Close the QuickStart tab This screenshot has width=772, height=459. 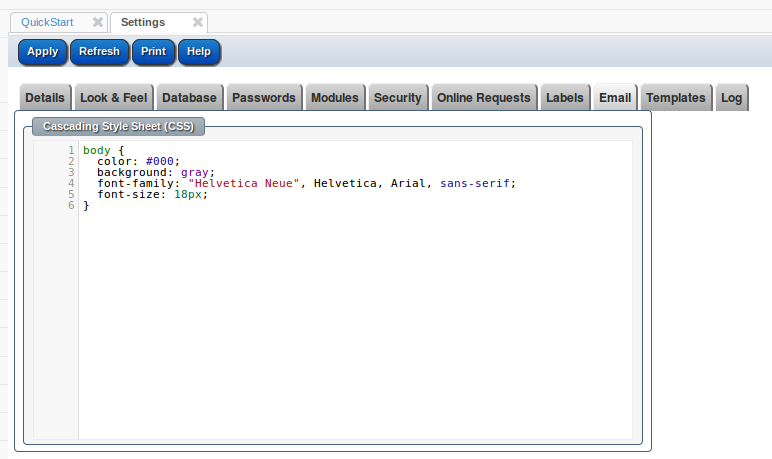(x=97, y=22)
